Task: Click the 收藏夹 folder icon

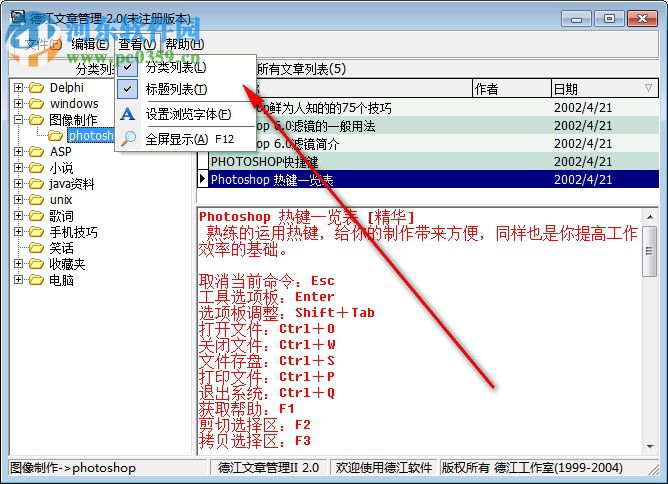Action: coord(37,264)
